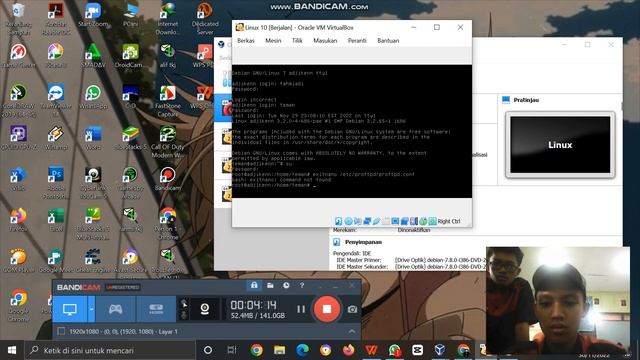Select the GOM Player desktop shortcut

18,260
